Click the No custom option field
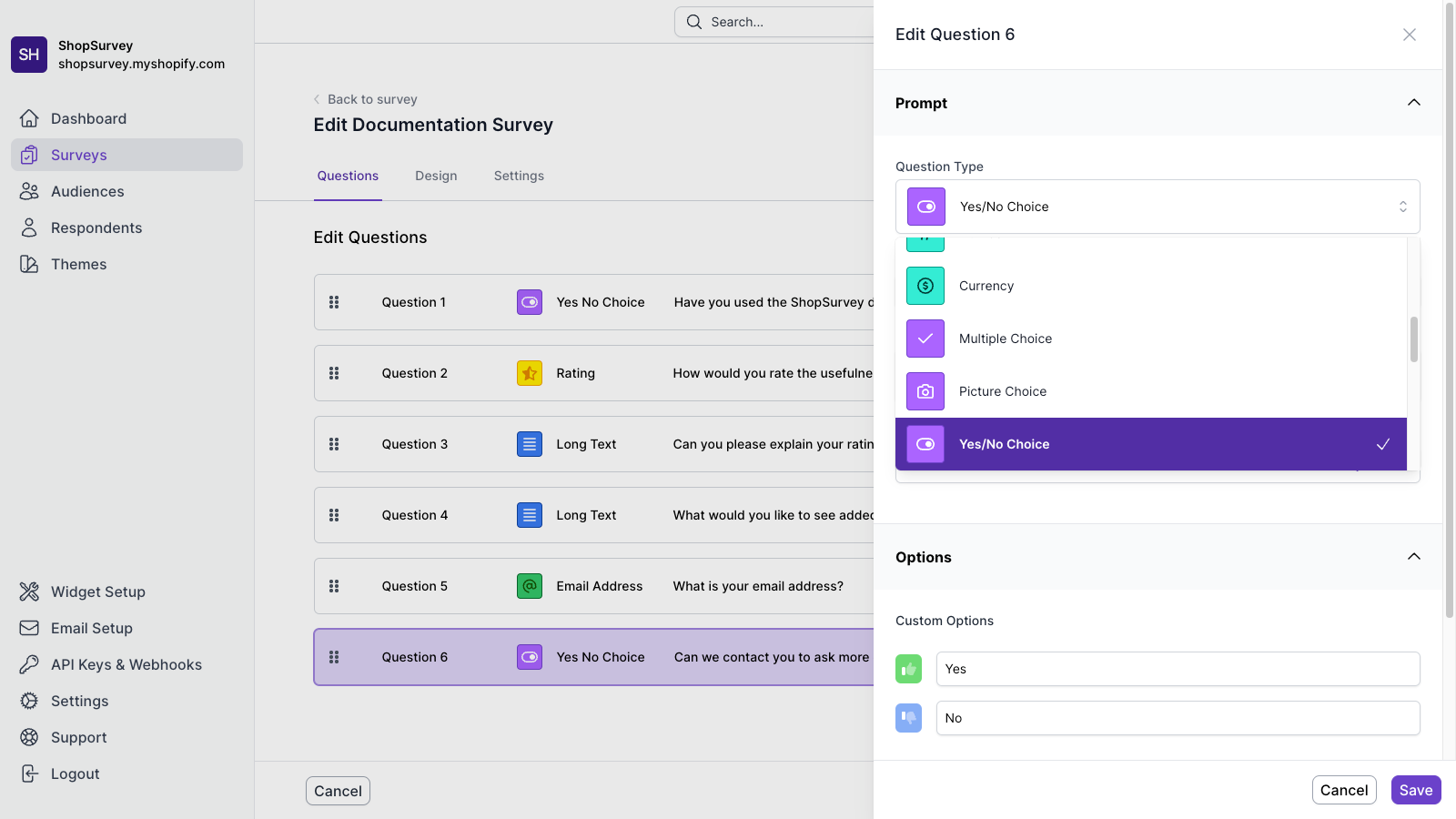Image resolution: width=1456 pixels, height=819 pixels. click(1178, 718)
